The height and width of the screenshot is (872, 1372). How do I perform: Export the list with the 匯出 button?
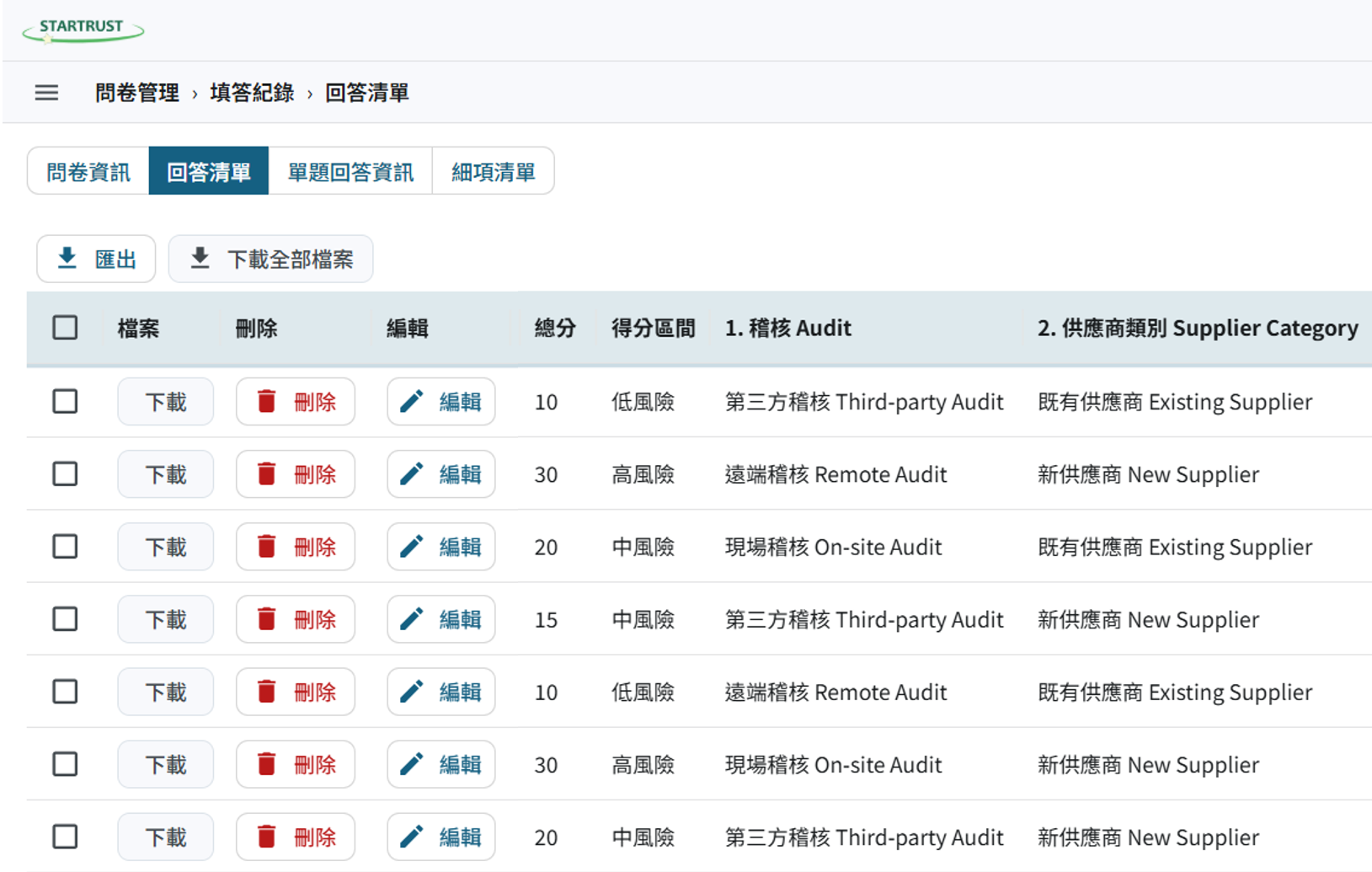(96, 259)
